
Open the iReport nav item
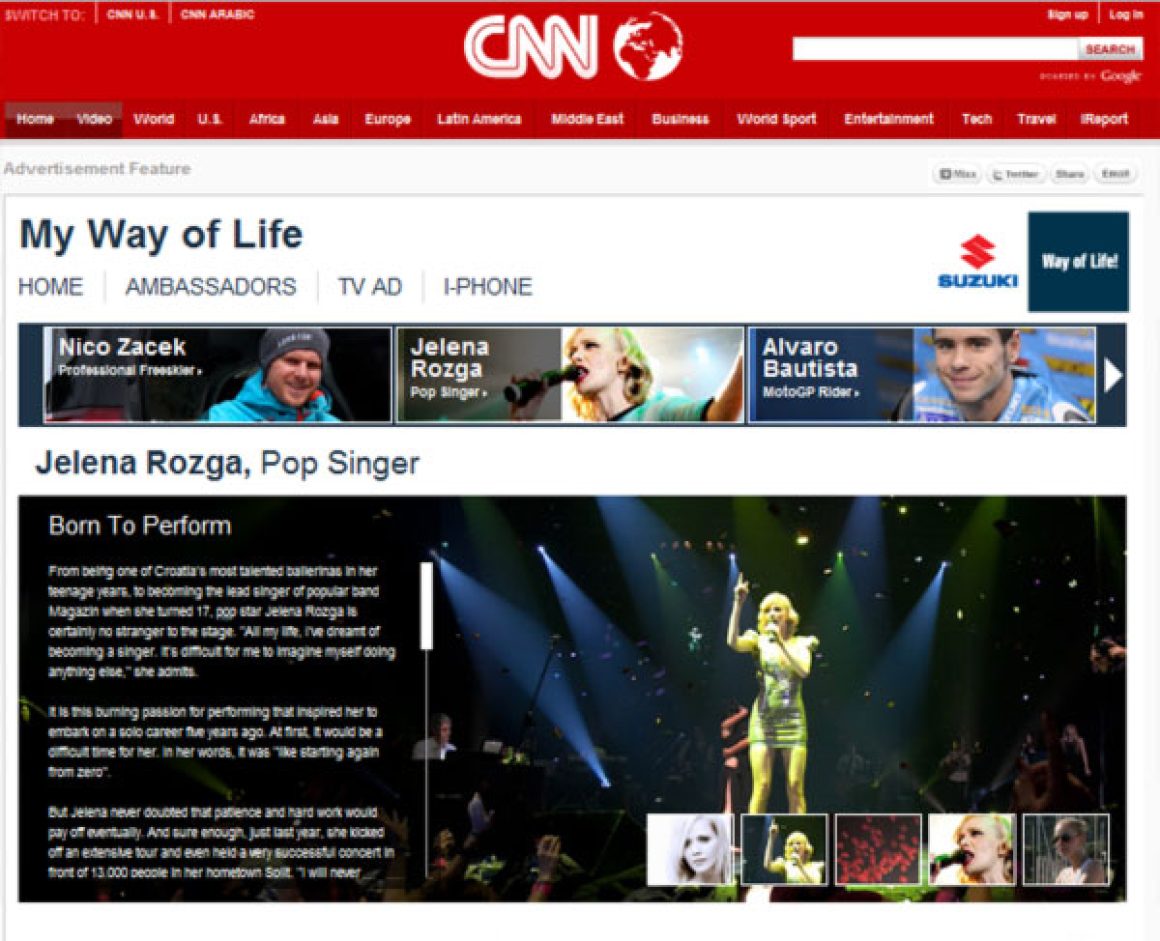point(1105,119)
